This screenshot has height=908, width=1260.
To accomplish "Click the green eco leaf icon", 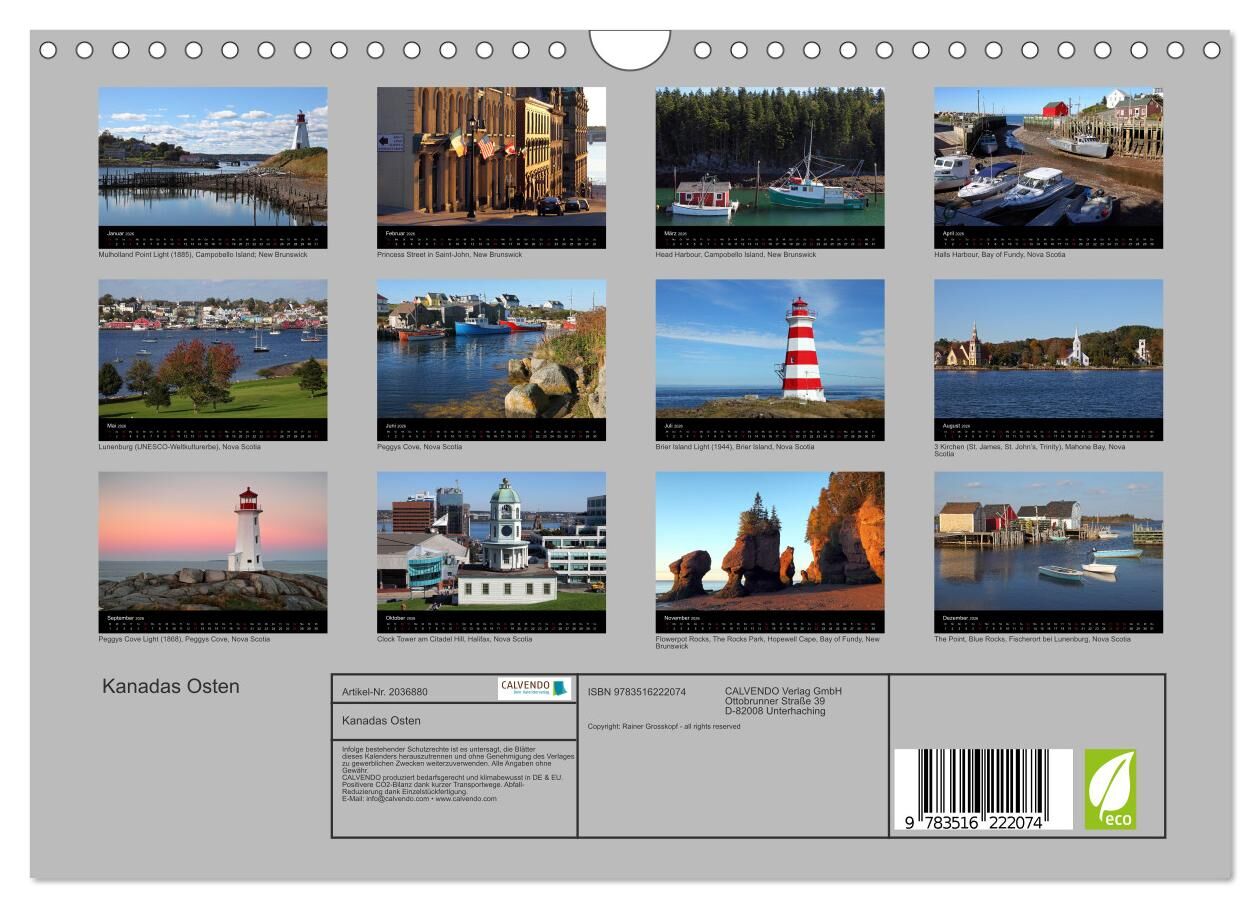I will click(1110, 789).
